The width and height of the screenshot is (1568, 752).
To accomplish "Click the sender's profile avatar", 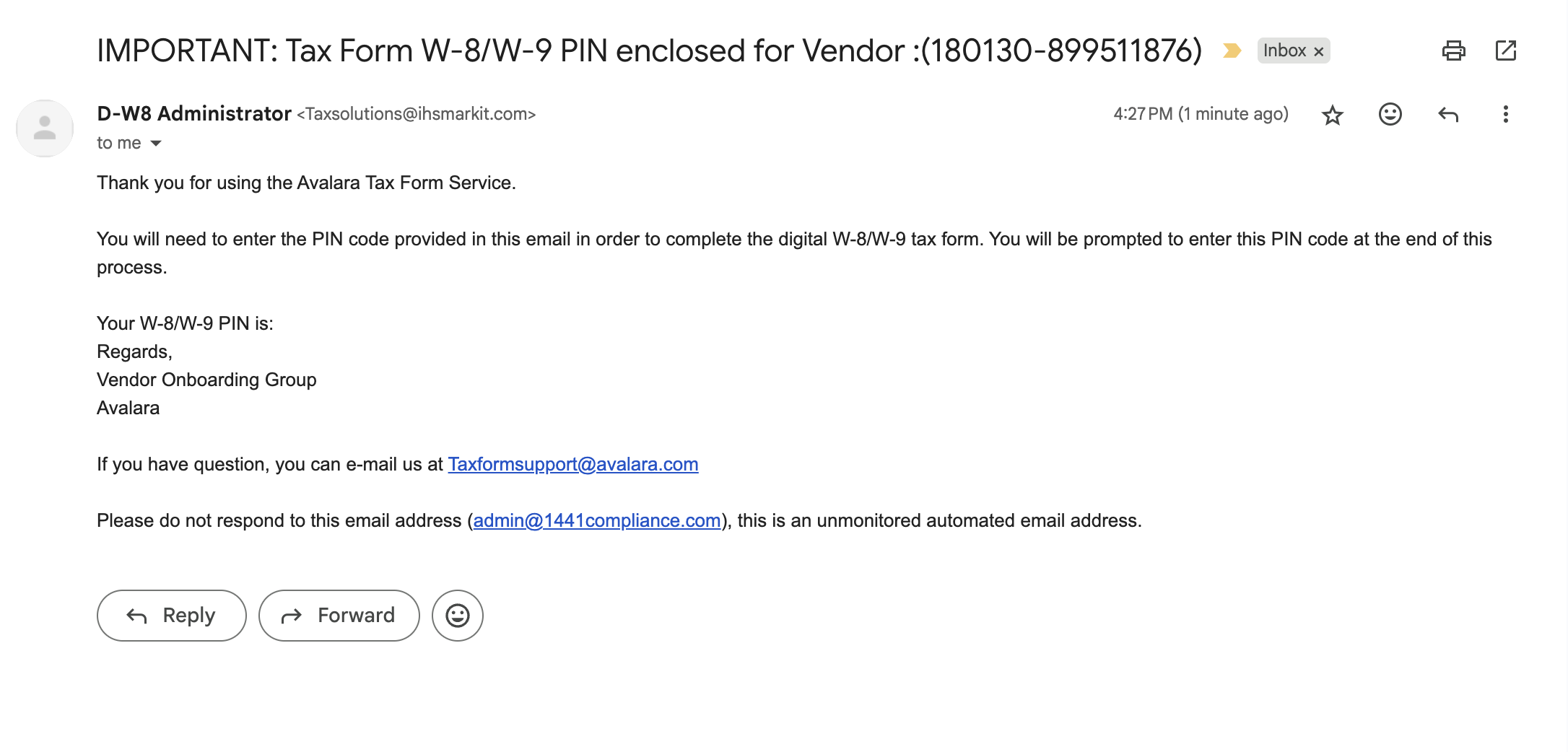I will 45,128.
